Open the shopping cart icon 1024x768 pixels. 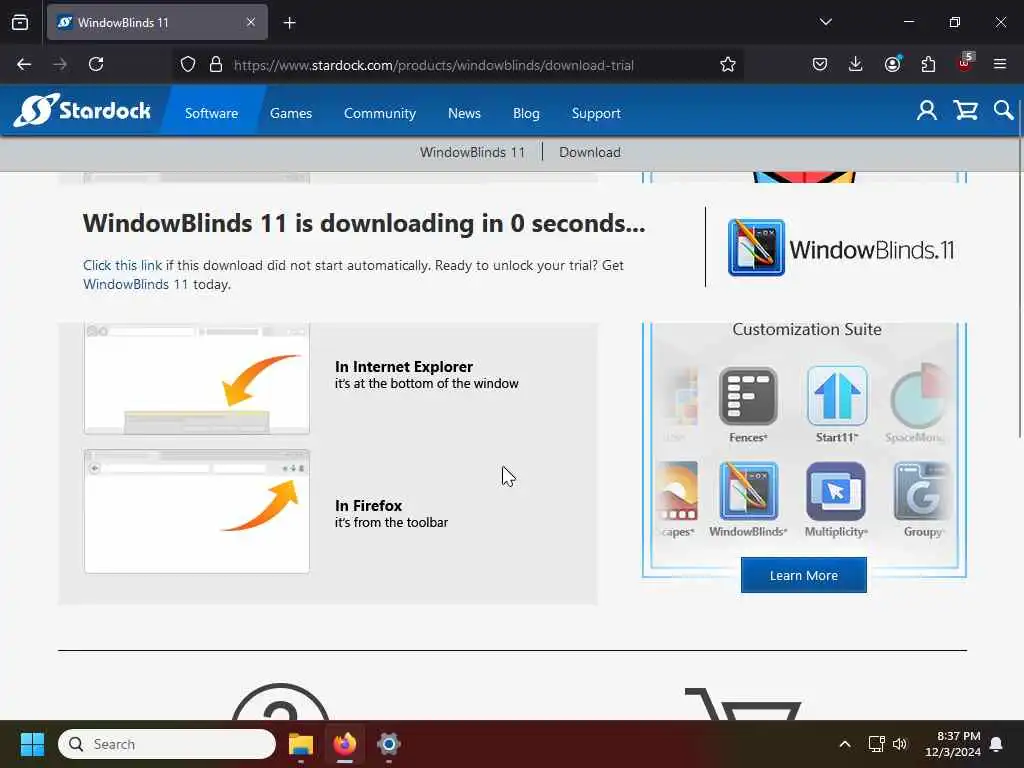point(965,110)
